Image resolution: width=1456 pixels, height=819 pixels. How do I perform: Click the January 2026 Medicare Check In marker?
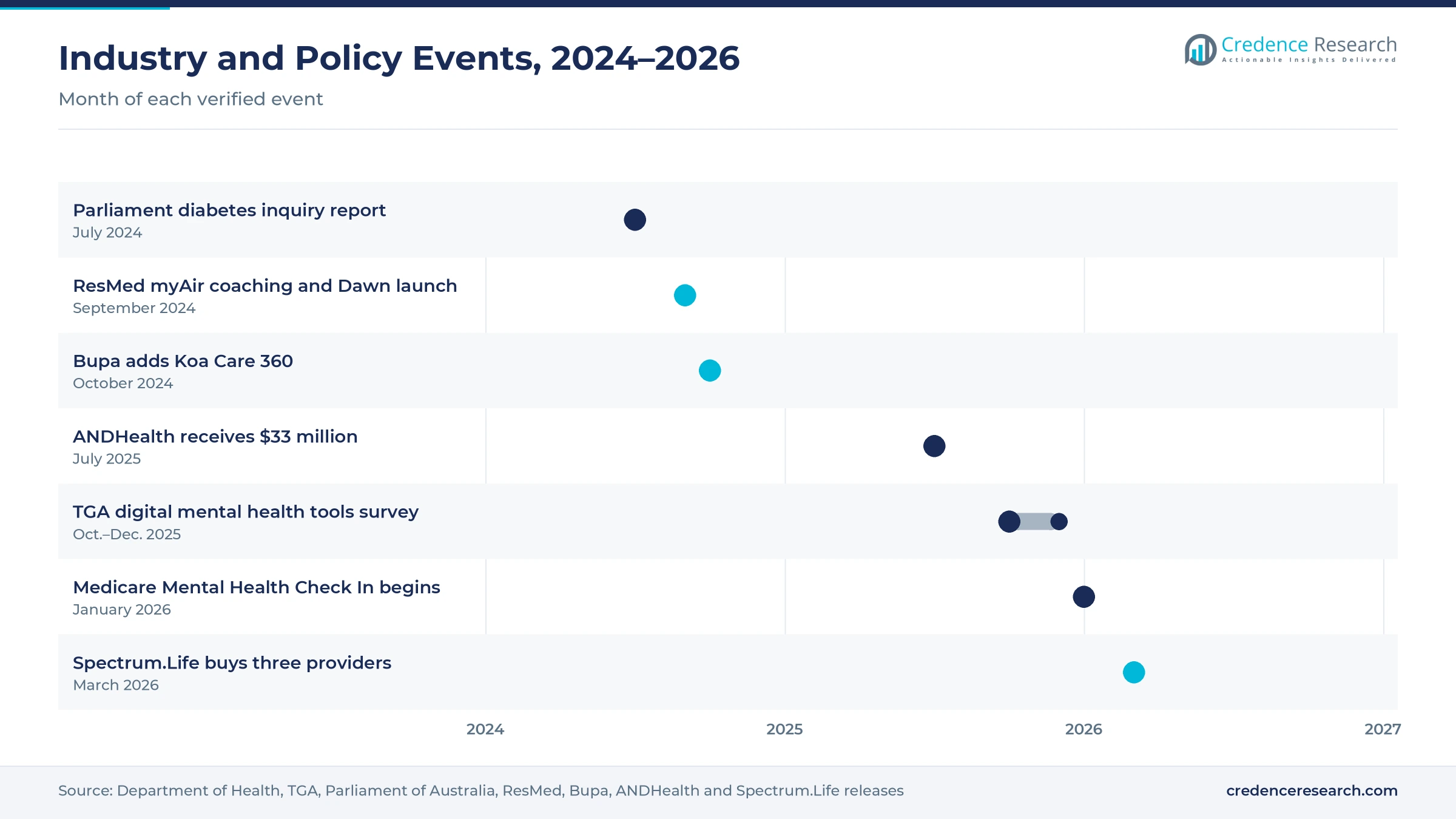point(1084,597)
